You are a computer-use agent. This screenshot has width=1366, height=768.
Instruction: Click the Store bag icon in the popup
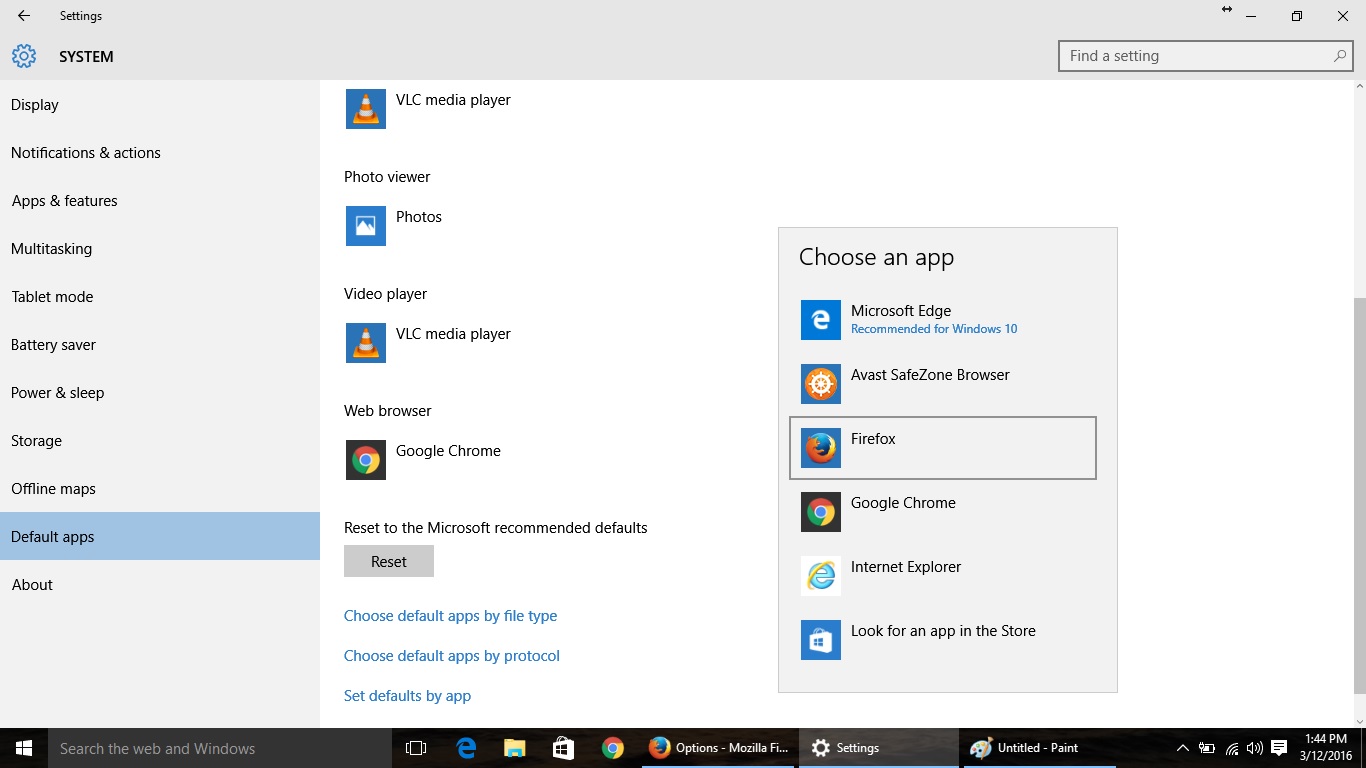click(x=821, y=640)
